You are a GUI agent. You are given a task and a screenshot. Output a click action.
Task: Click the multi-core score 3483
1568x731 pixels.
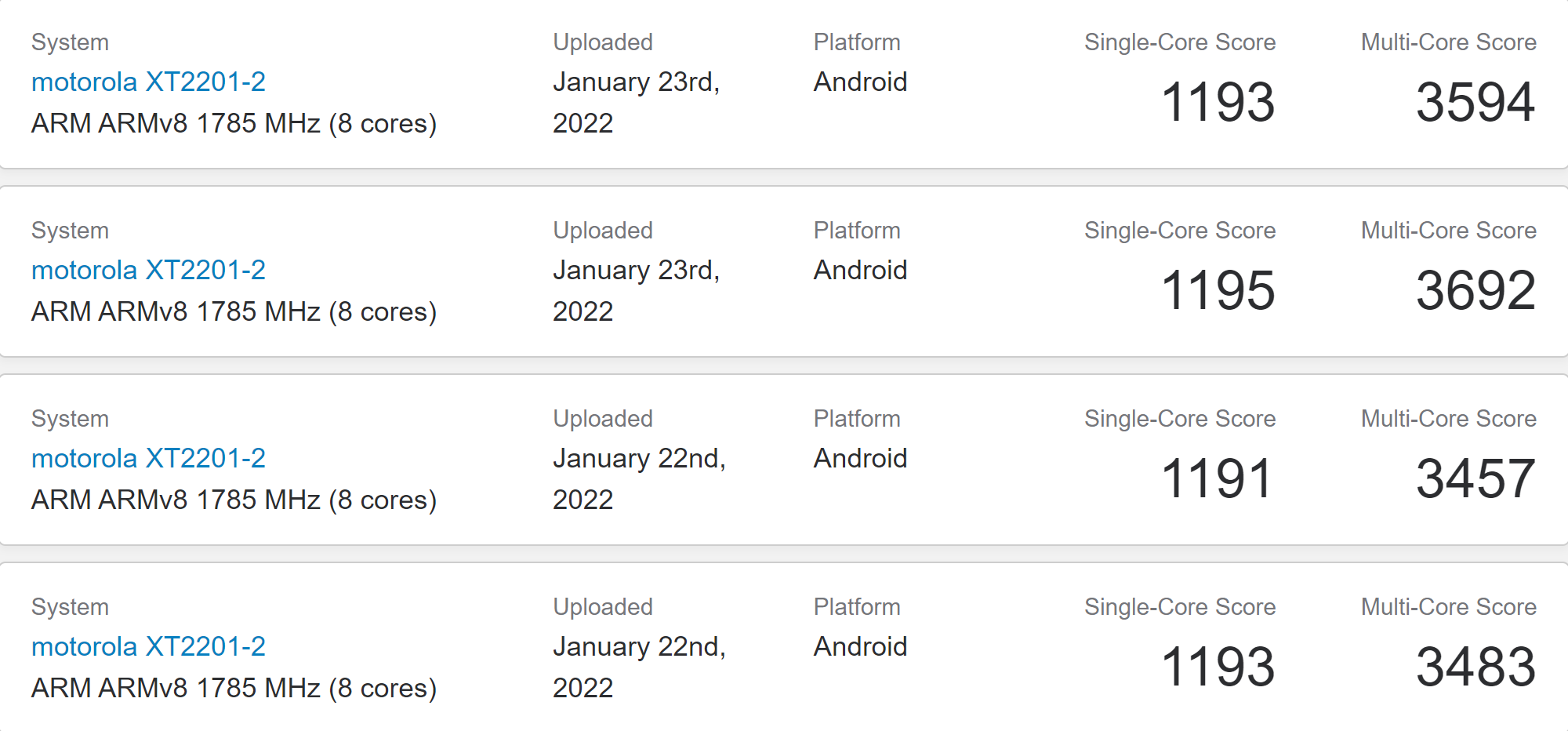(x=1475, y=667)
